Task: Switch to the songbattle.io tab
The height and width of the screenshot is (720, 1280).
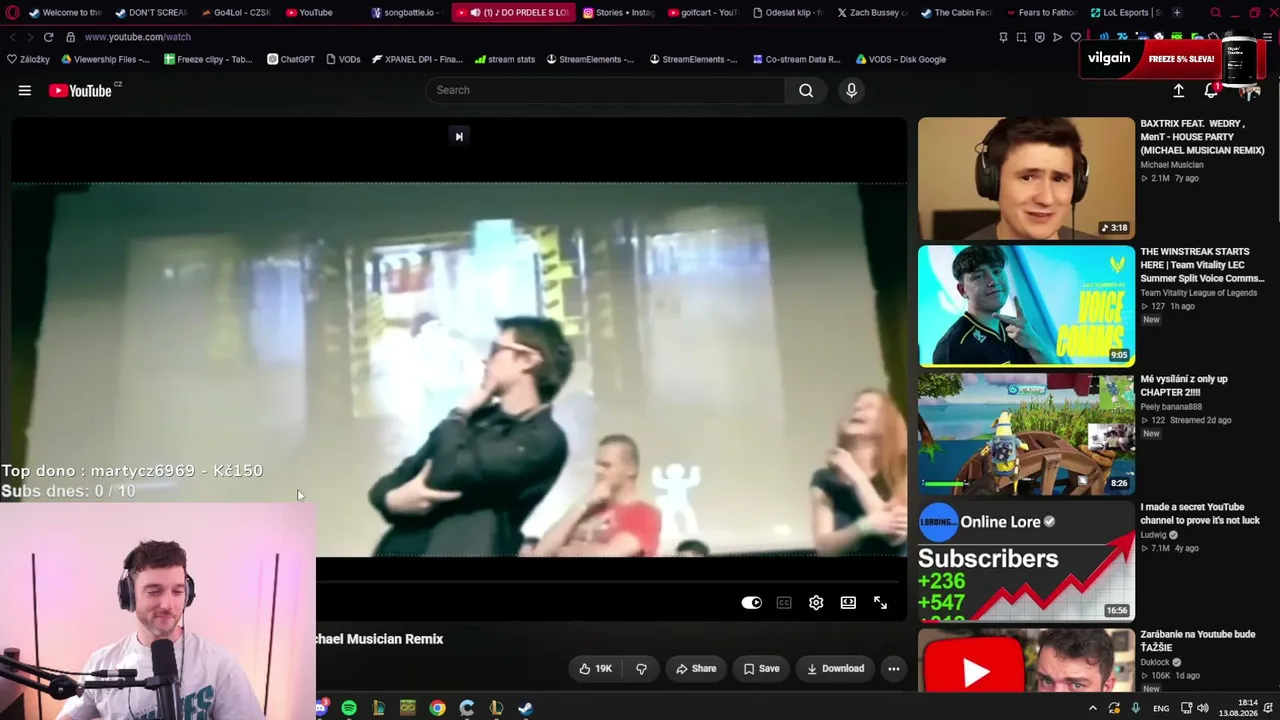Action: (x=406, y=13)
